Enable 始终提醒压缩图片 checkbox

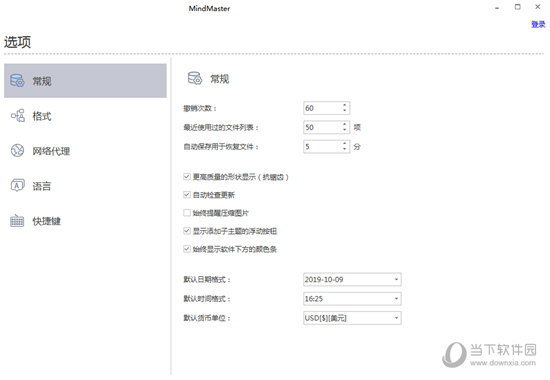pyautogui.click(x=187, y=213)
